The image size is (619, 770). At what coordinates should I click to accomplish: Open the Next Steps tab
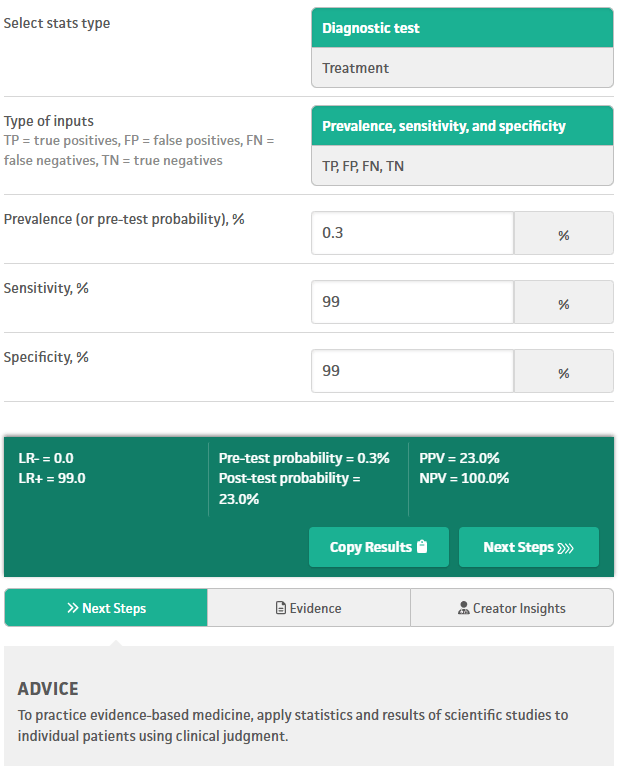[x=106, y=608]
